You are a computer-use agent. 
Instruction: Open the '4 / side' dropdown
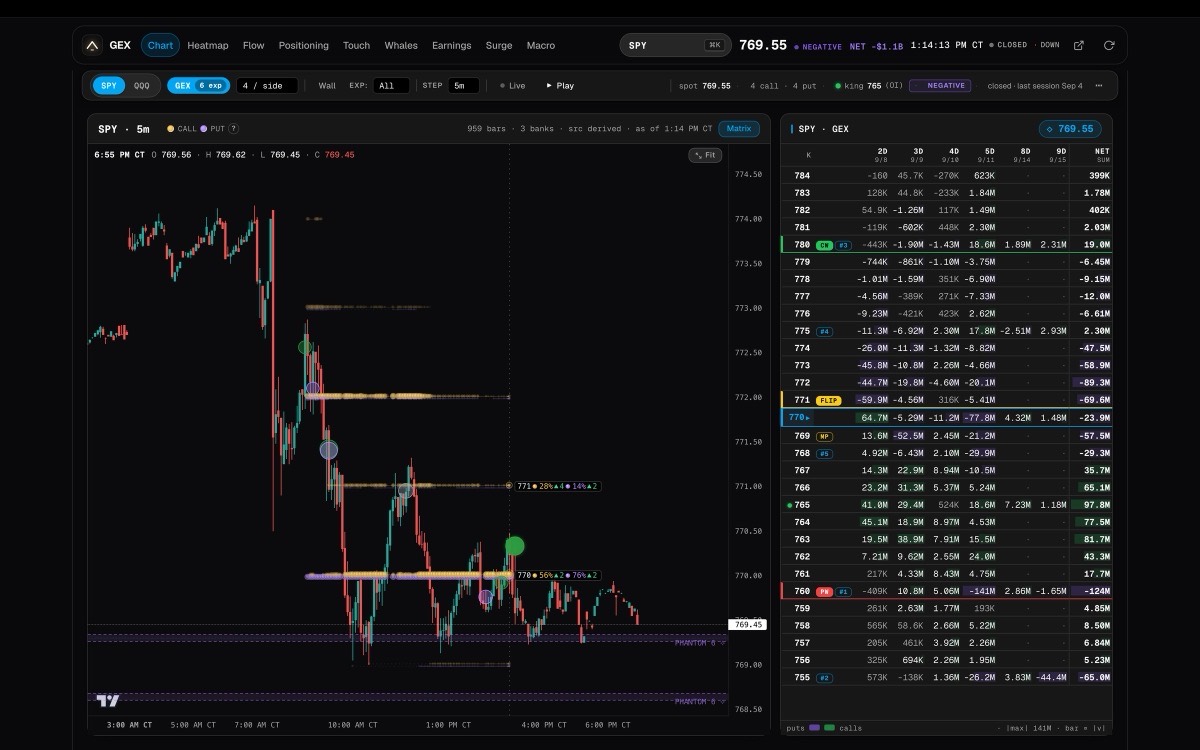(269, 86)
